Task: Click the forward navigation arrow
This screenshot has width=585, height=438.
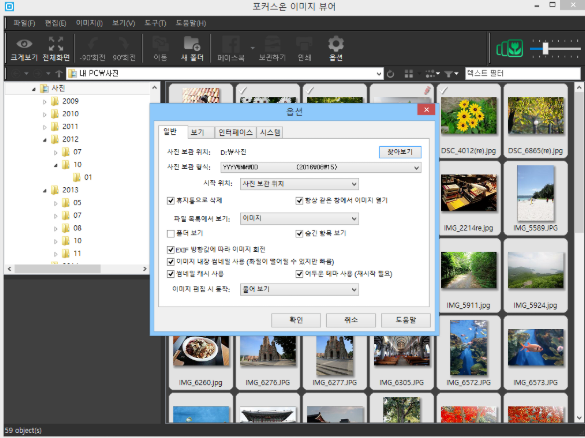Action: pos(37,73)
